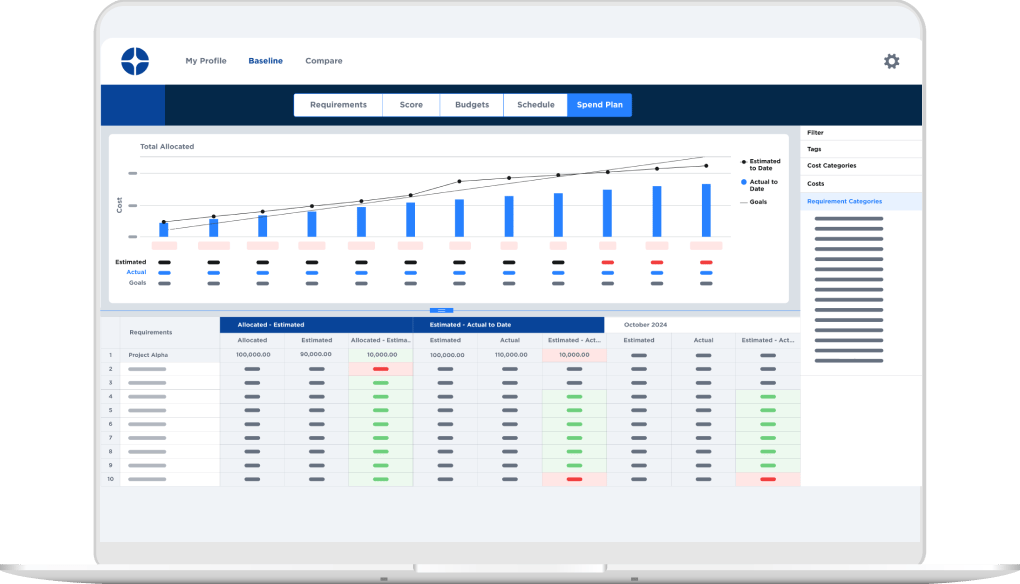This screenshot has width=1020, height=584.
Task: Select the Spend Plan tab
Action: coord(599,105)
